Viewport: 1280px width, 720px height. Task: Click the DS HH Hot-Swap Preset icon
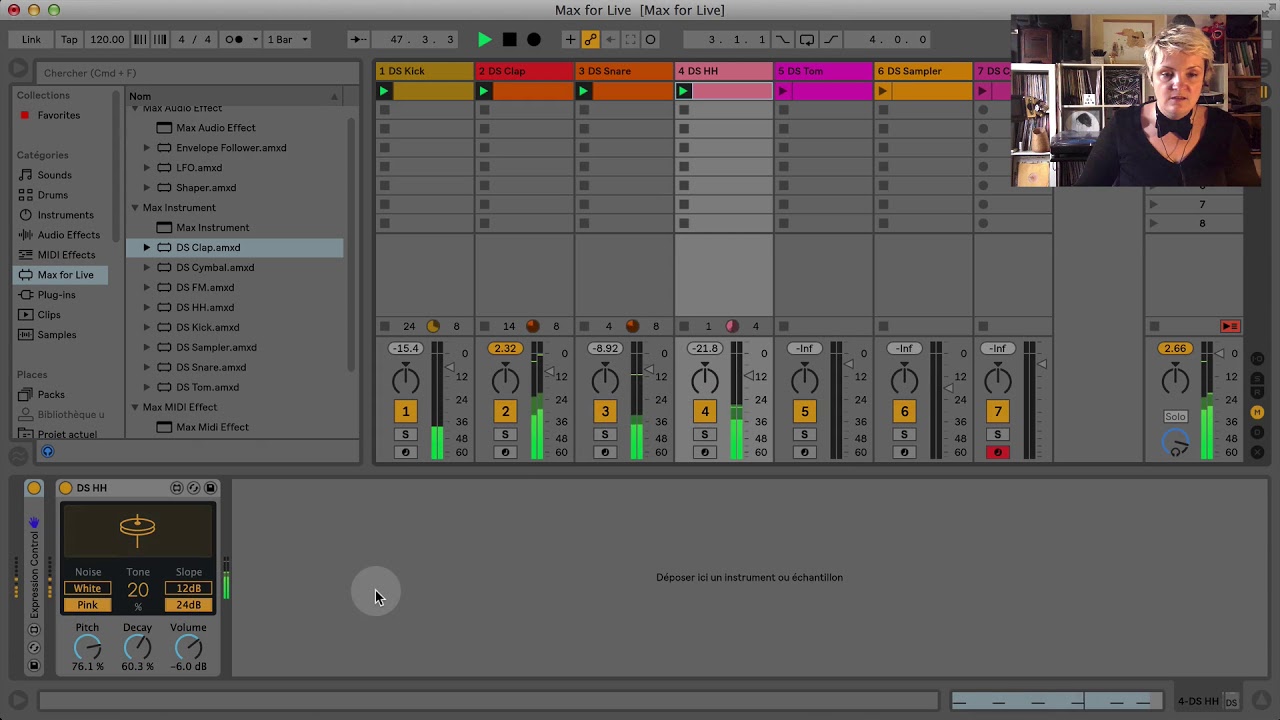pyautogui.click(x=193, y=488)
